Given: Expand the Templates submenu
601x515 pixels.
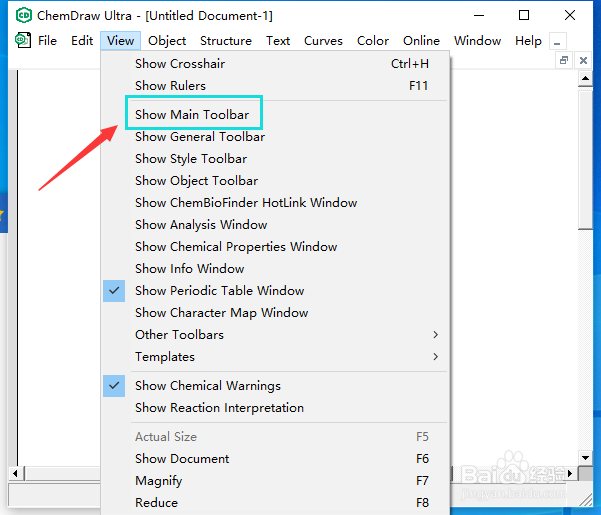Looking at the screenshot, I should point(275,357).
